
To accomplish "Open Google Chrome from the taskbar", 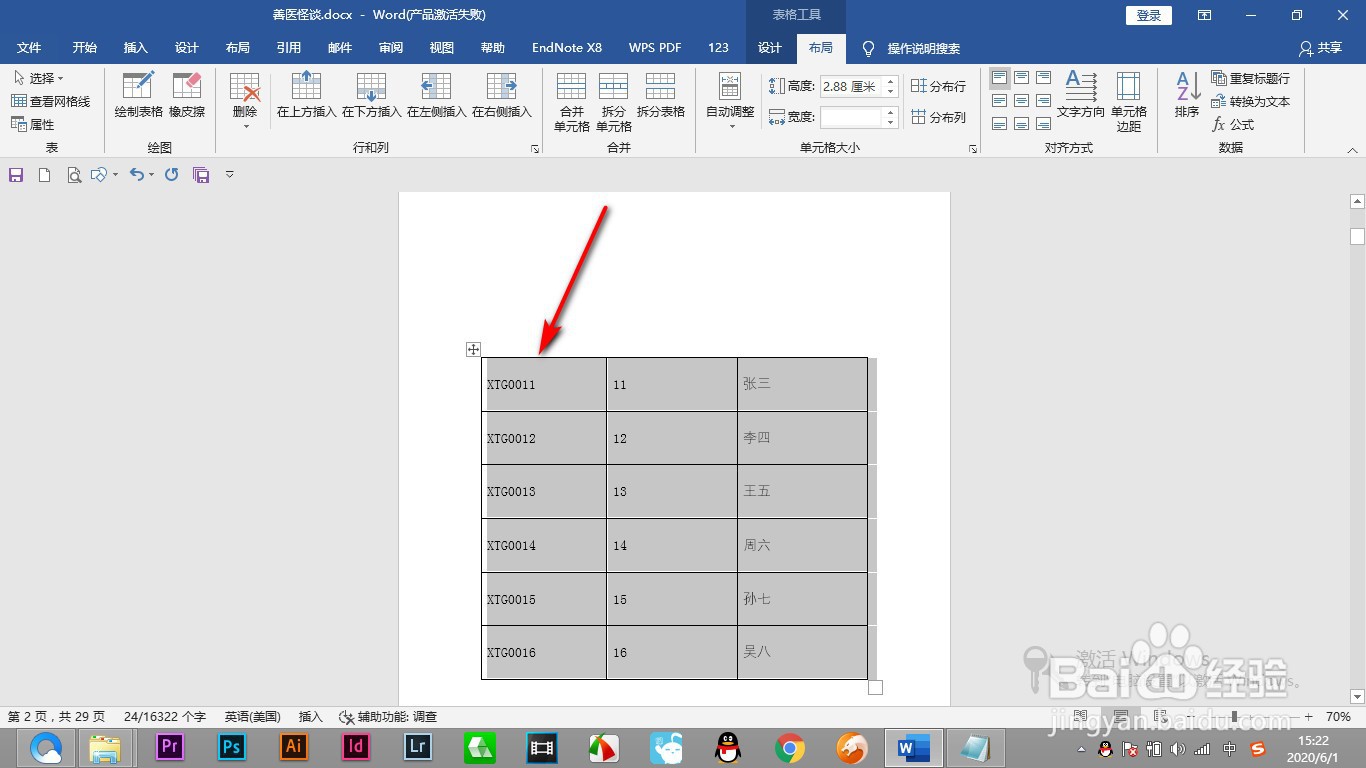I will [790, 747].
